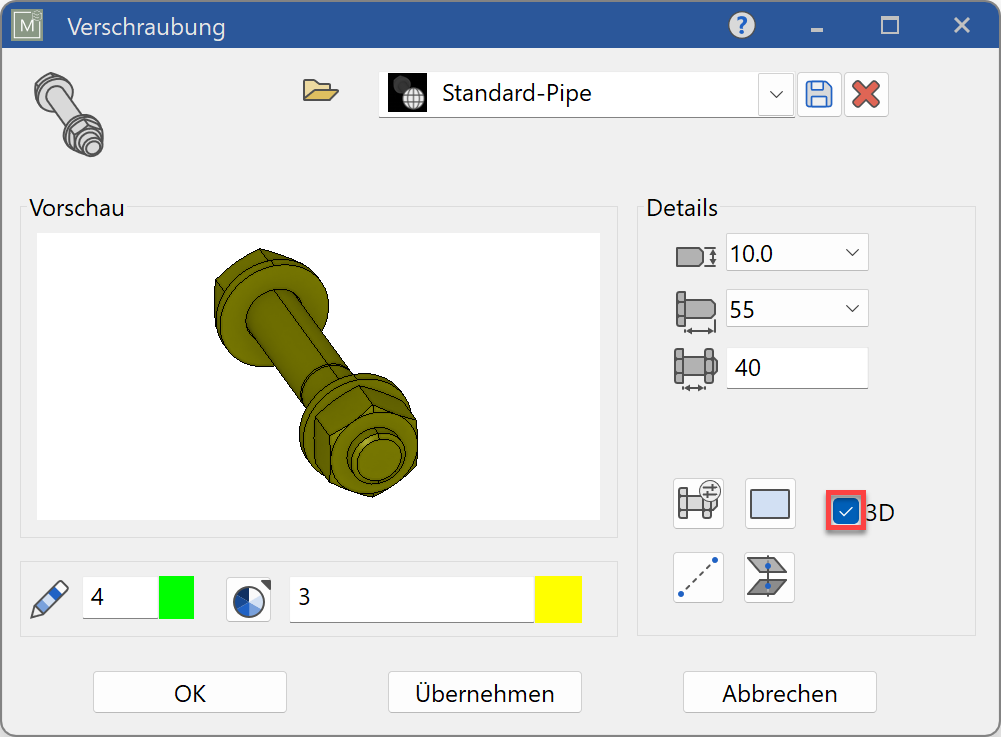
Task: Click the rectangle preview style icon
Action: pos(769,503)
